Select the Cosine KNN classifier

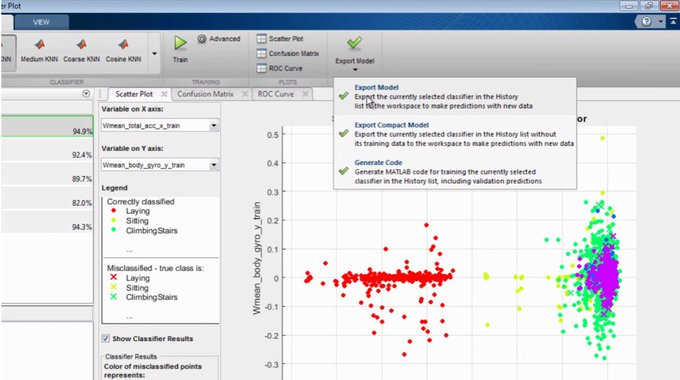pos(123,51)
